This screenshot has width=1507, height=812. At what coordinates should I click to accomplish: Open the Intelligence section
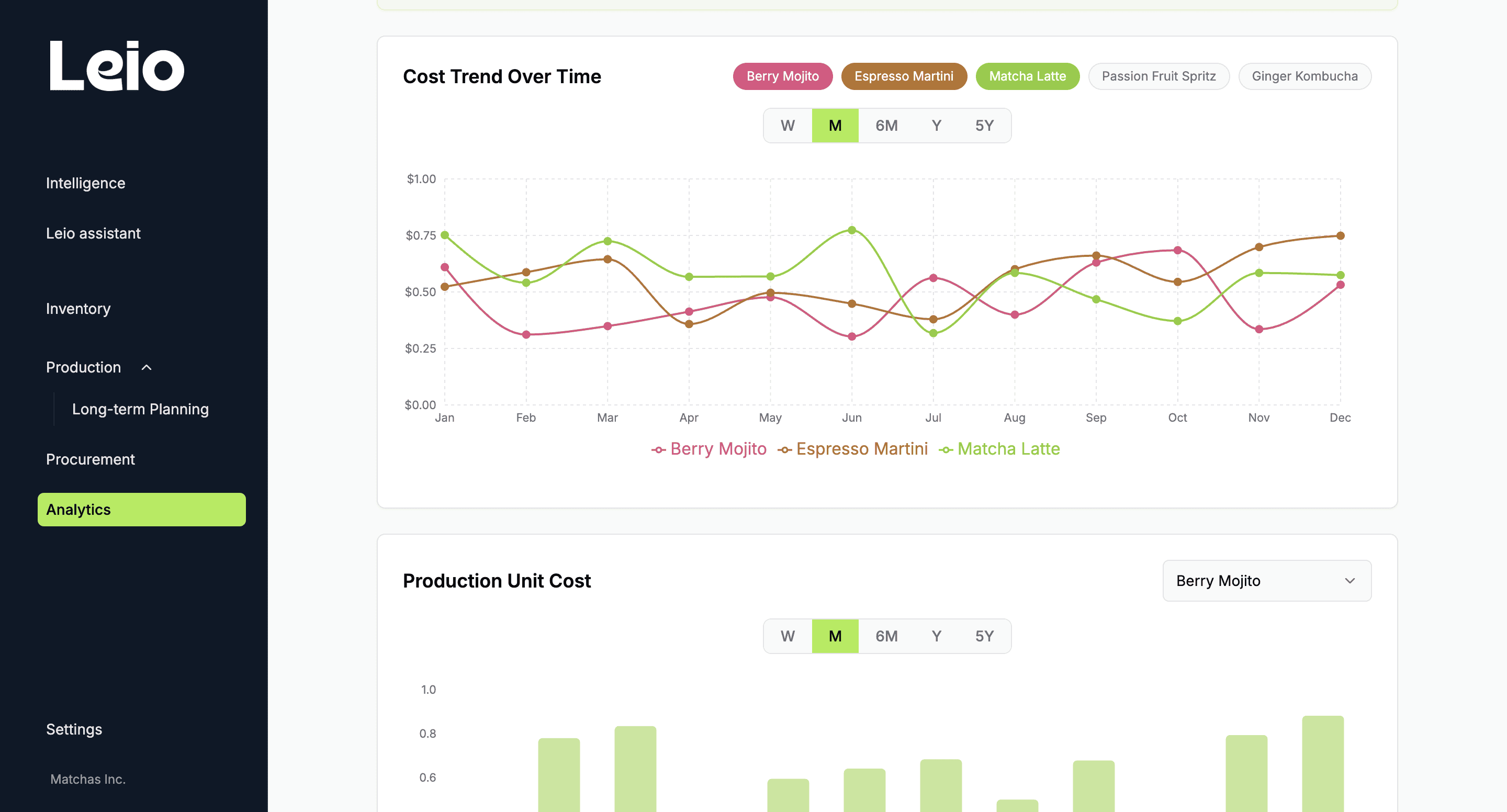click(x=85, y=183)
